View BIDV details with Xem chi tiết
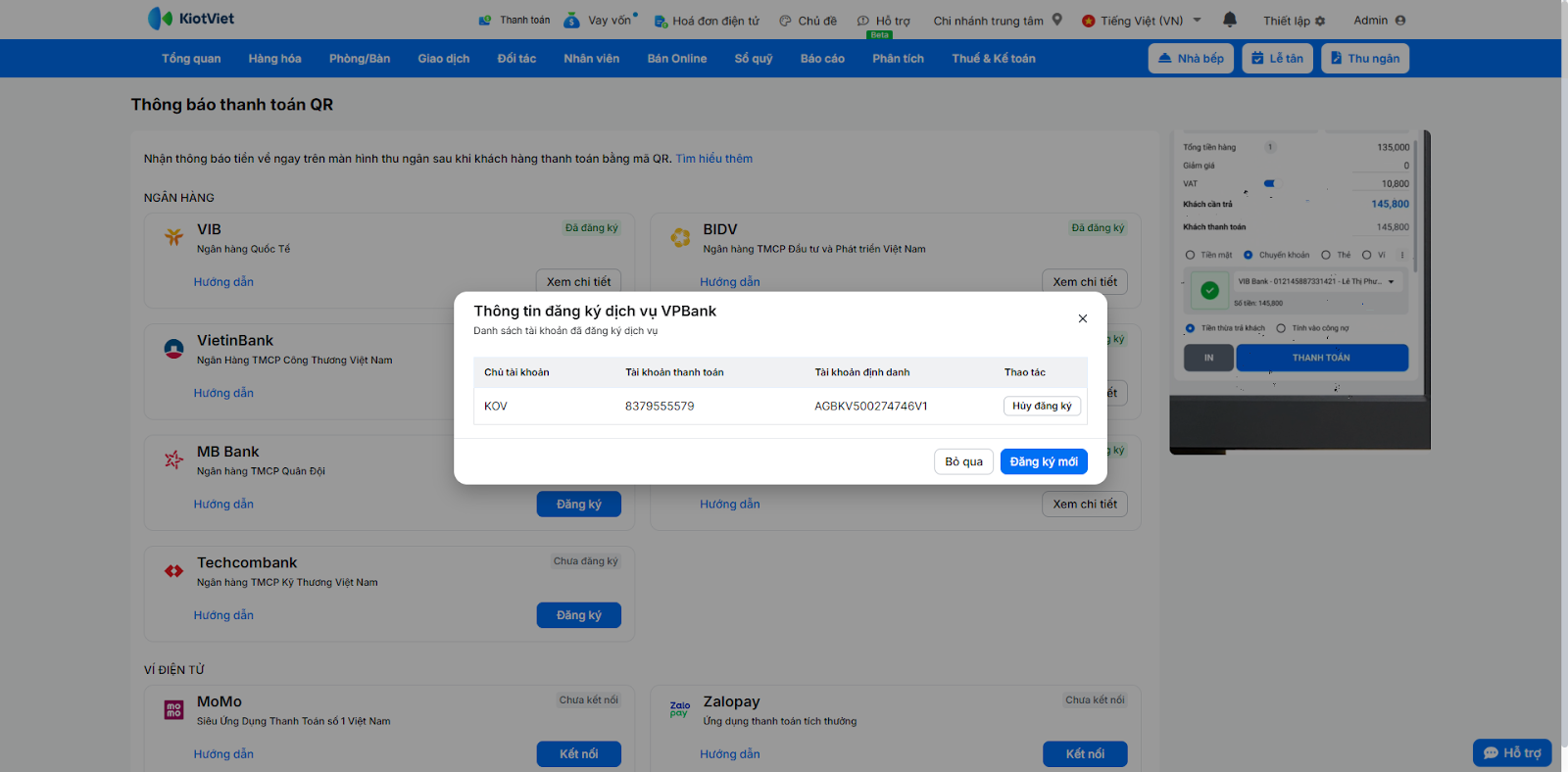This screenshot has height=772, width=1568. [1085, 282]
